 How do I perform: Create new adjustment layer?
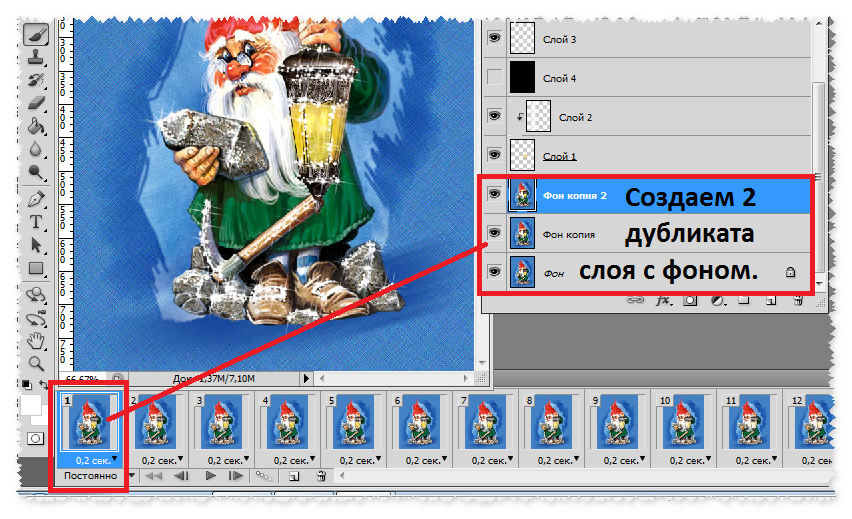click(717, 301)
